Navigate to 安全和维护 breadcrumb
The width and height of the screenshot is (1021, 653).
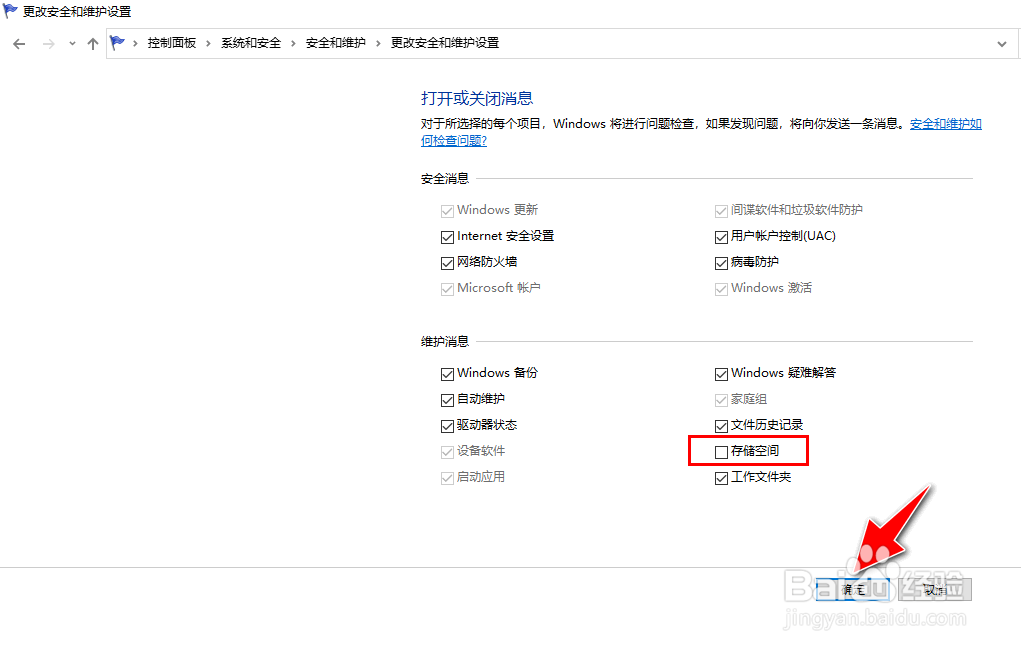(335, 43)
